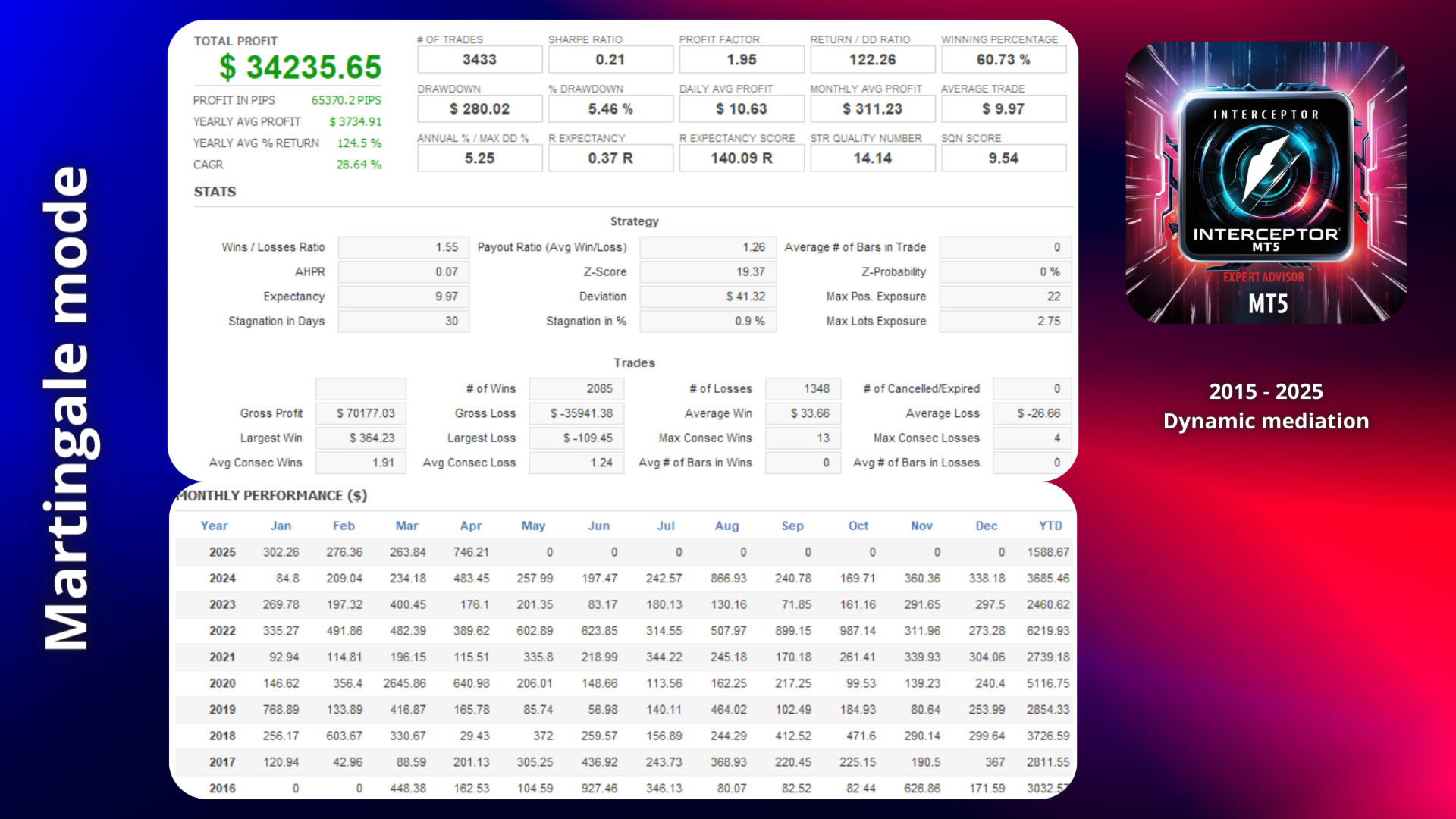Select the # of Wins 2085 field
Screen dimensions: 1456x819
tap(576, 389)
